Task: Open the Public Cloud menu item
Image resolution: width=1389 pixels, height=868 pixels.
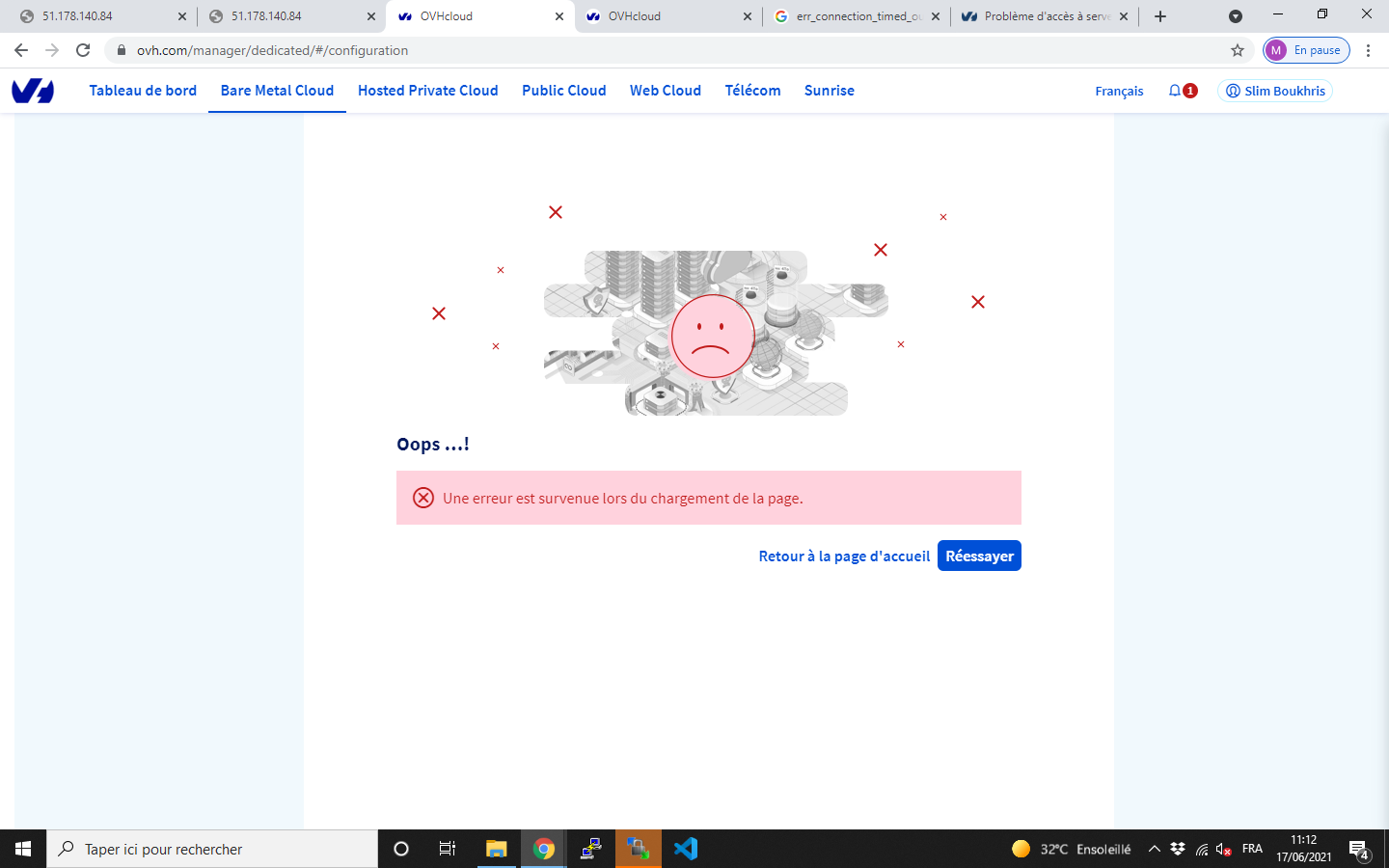Action: click(563, 91)
